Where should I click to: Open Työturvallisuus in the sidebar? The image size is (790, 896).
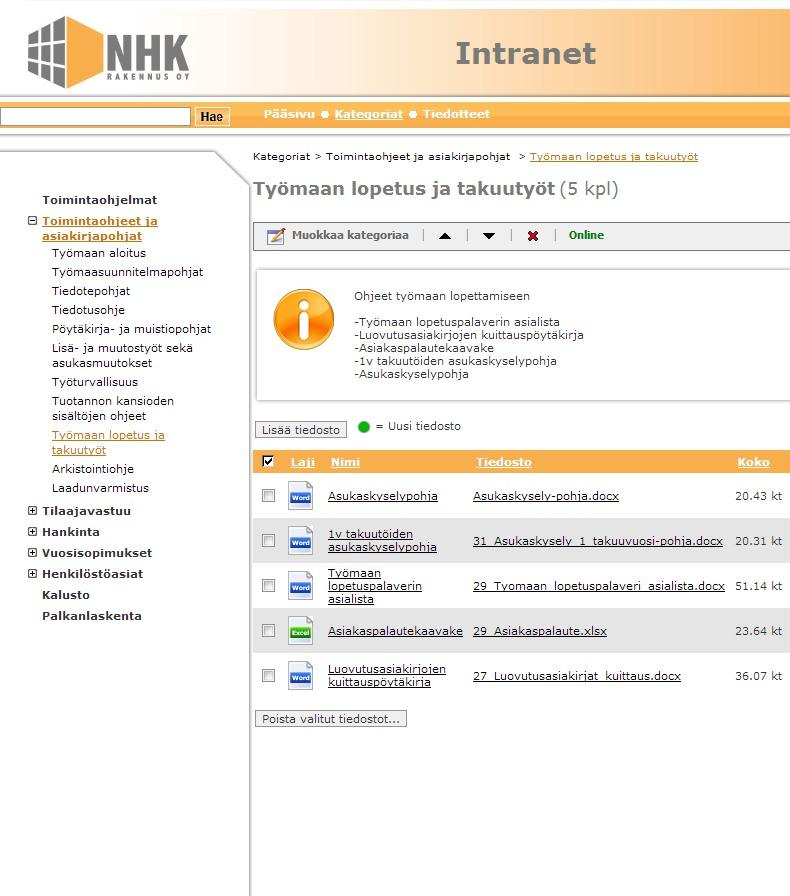click(x=95, y=382)
